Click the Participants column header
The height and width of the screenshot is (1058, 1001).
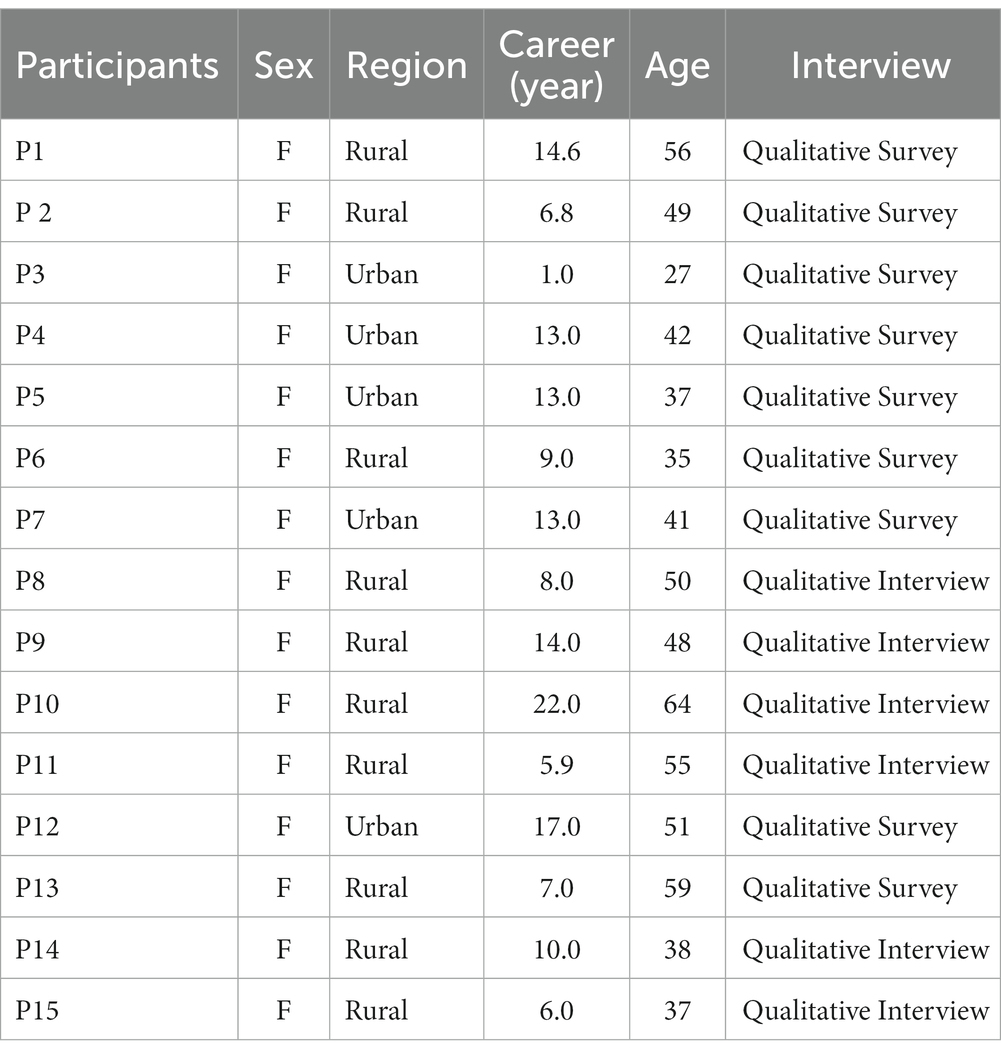117,65
